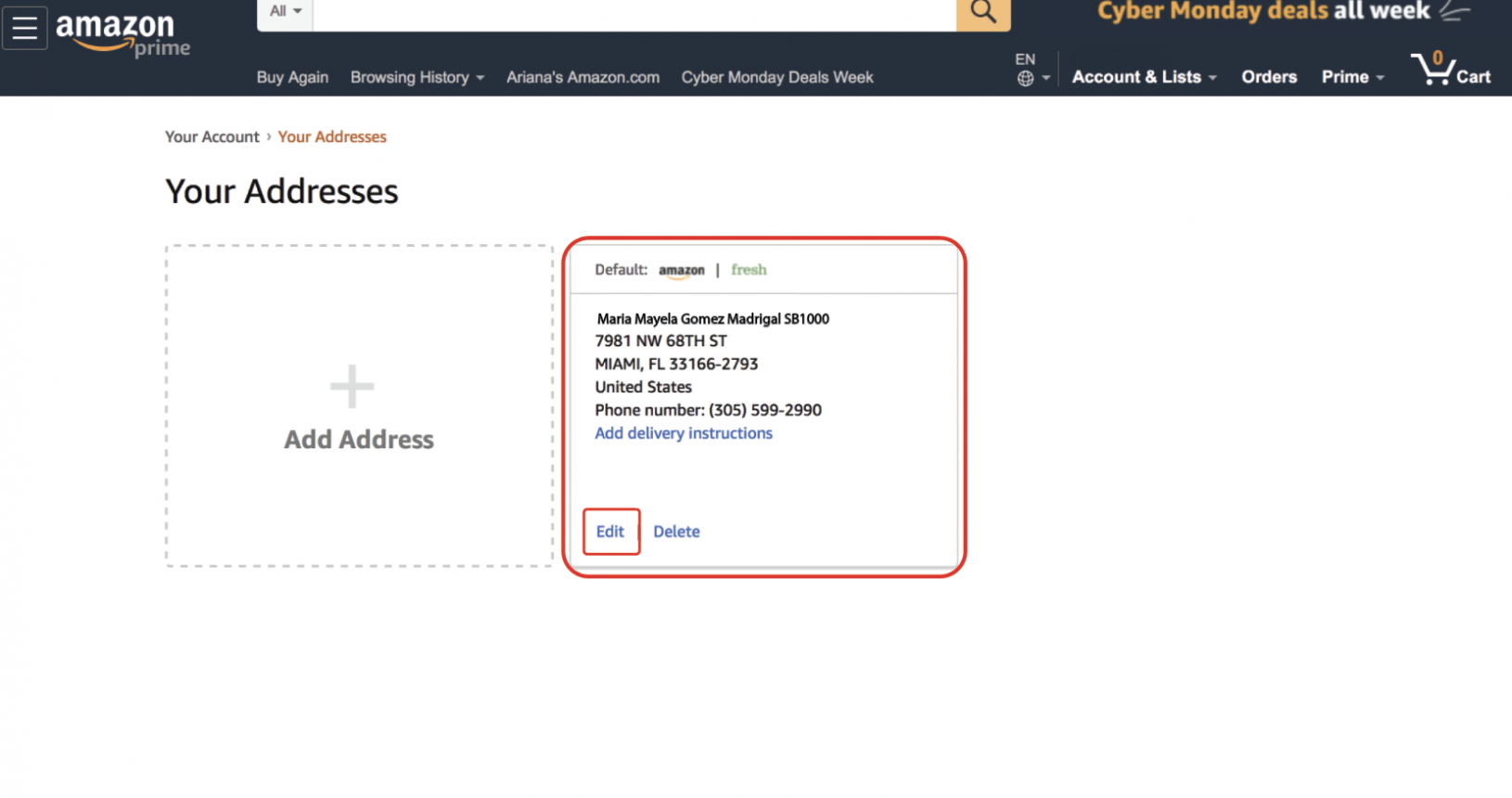
Task: Click the Cyber Monday deals all week banner
Action: point(1284,11)
